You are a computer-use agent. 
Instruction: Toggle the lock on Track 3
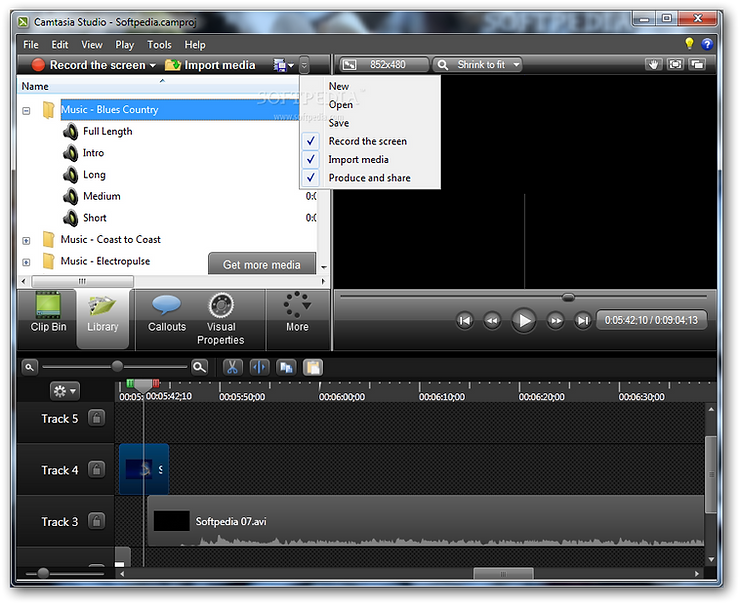[x=96, y=521]
